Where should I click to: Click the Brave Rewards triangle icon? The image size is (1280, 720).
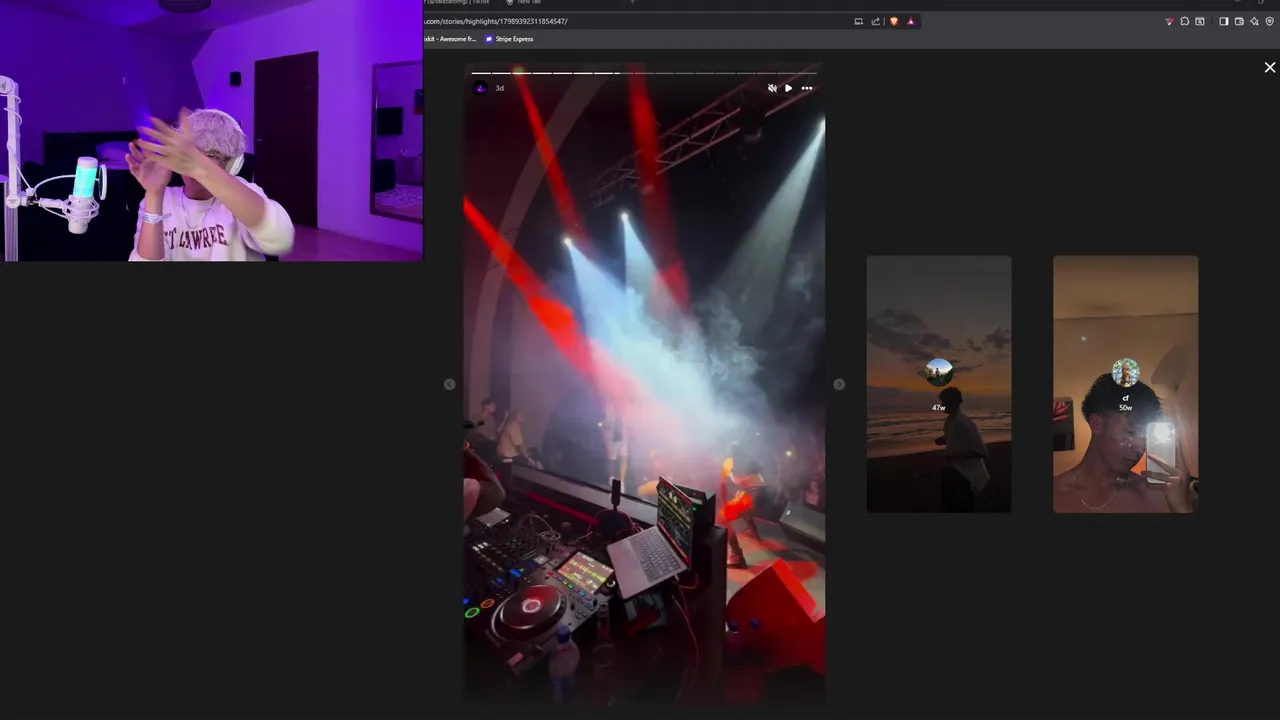tap(910, 21)
